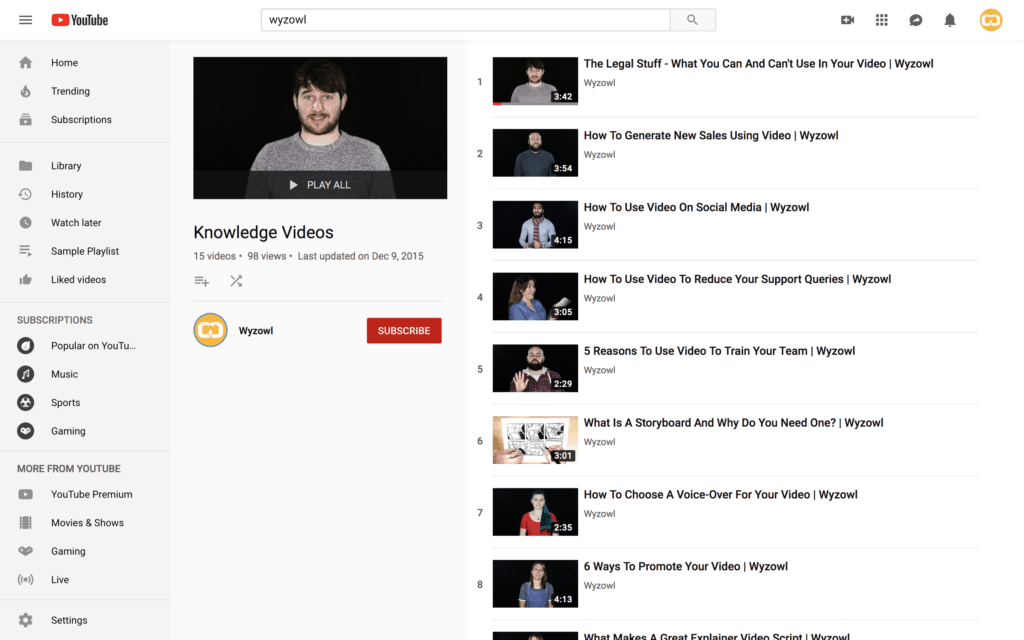Open the messages share icon

click(916, 20)
